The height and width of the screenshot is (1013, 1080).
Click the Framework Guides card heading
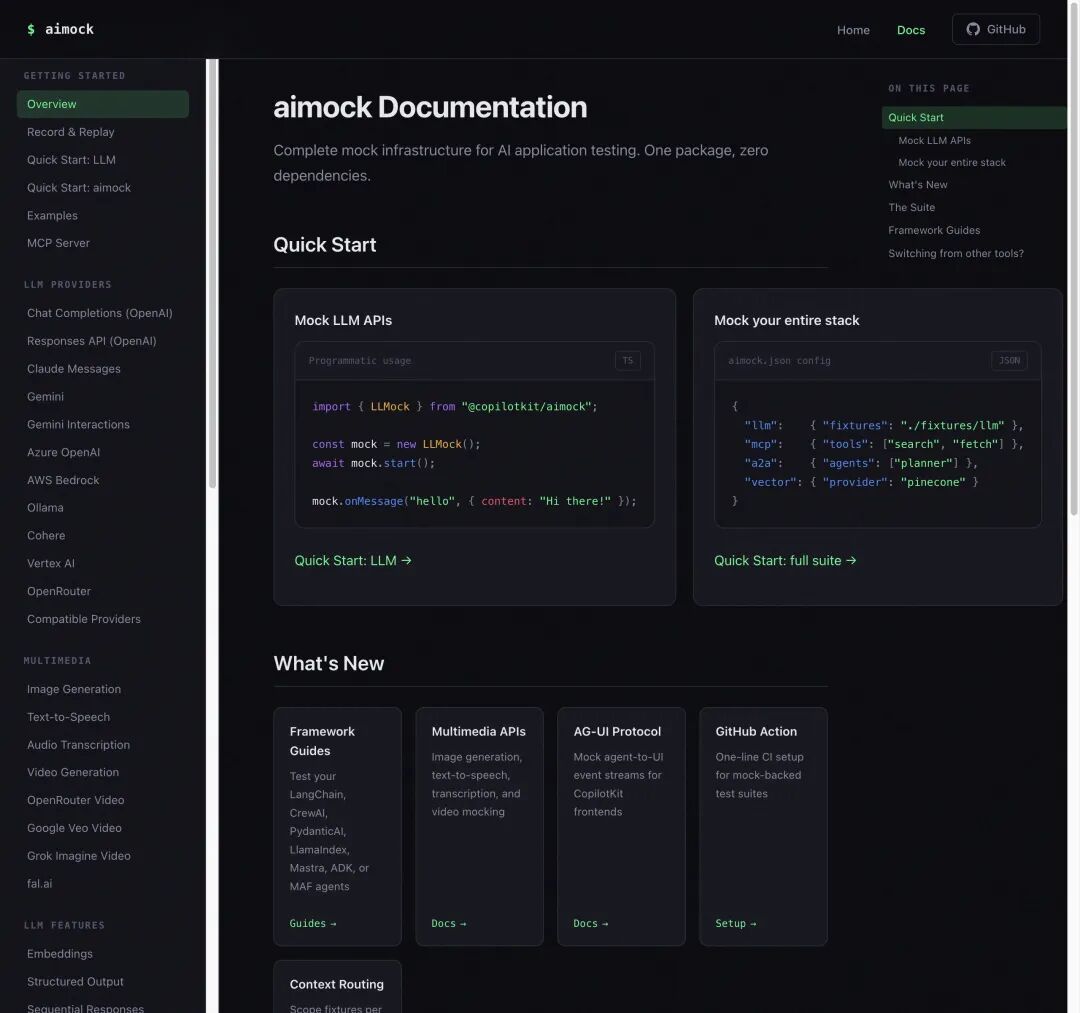(x=322, y=741)
